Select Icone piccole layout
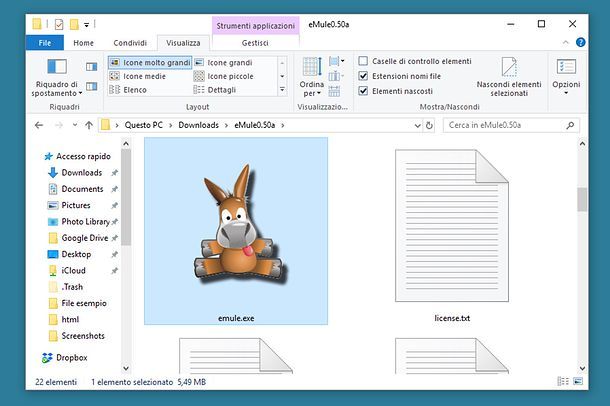610x406 pixels. coord(224,76)
